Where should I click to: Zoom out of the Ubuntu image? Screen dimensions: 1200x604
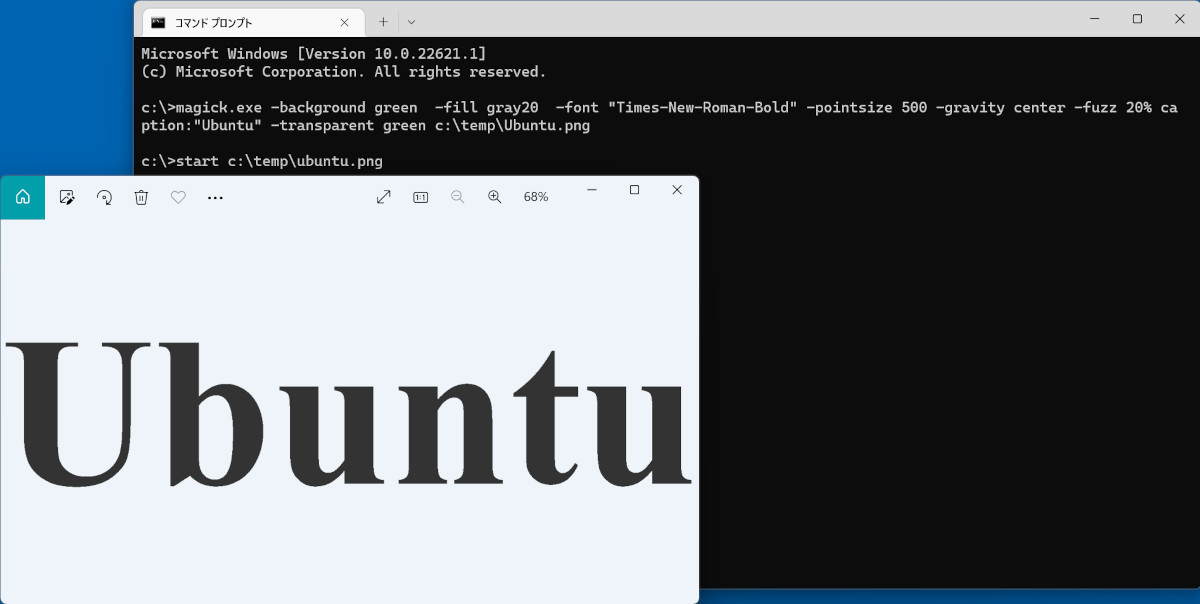coord(458,197)
